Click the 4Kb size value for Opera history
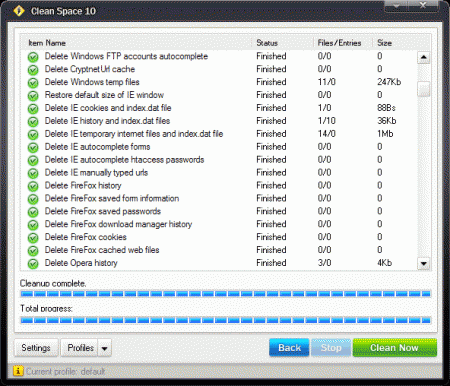The height and width of the screenshot is (386, 450). coord(385,263)
